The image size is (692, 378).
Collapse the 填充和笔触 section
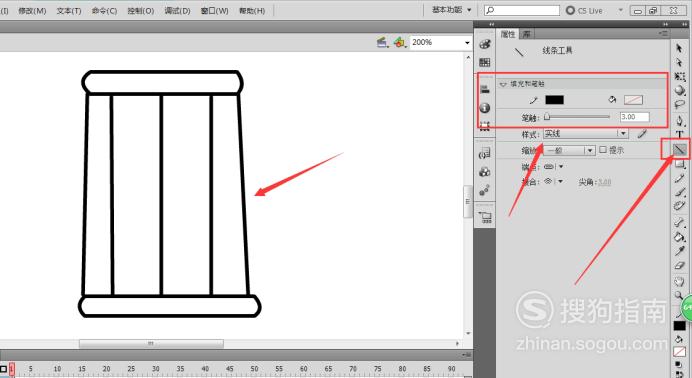(503, 84)
